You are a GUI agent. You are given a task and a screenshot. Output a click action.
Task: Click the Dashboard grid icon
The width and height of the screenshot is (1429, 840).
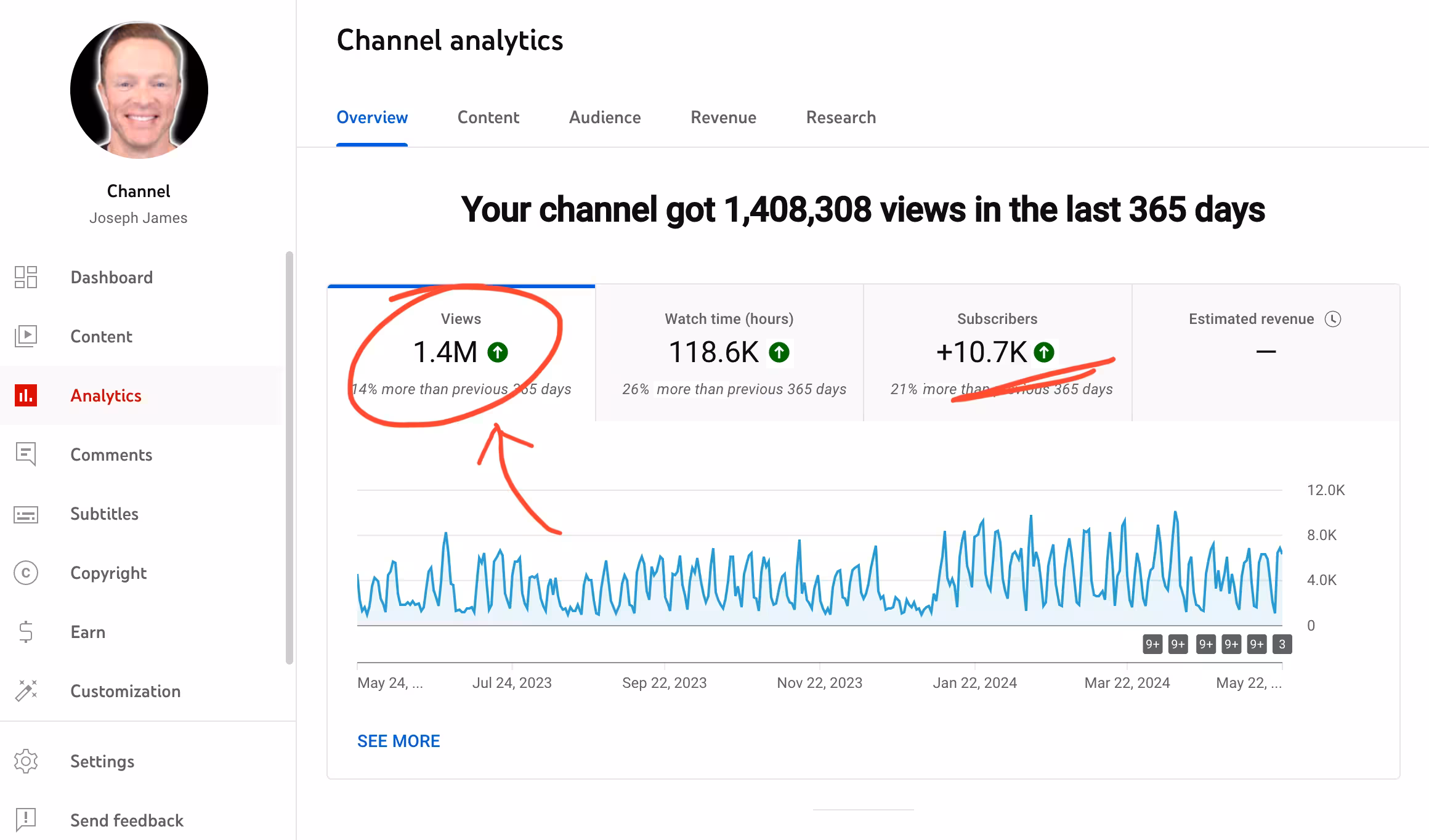tap(26, 277)
